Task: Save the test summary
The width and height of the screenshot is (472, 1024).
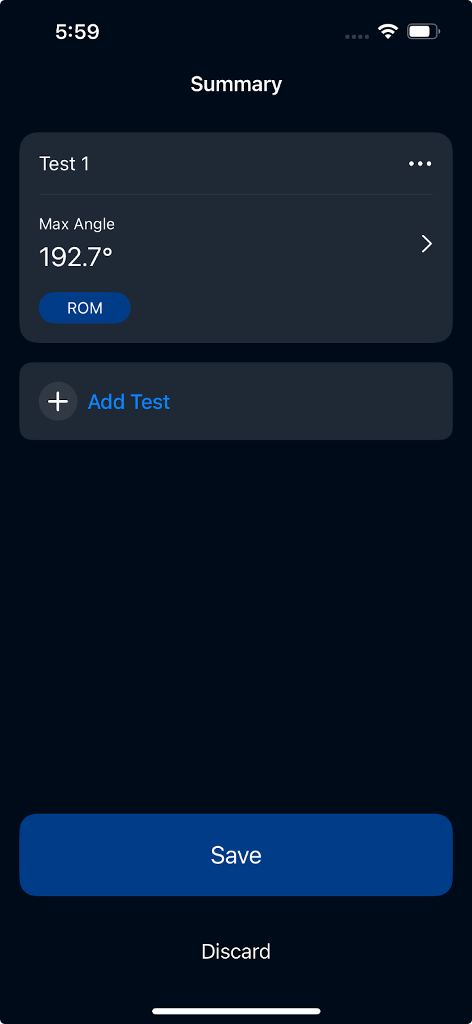Action: coord(236,855)
